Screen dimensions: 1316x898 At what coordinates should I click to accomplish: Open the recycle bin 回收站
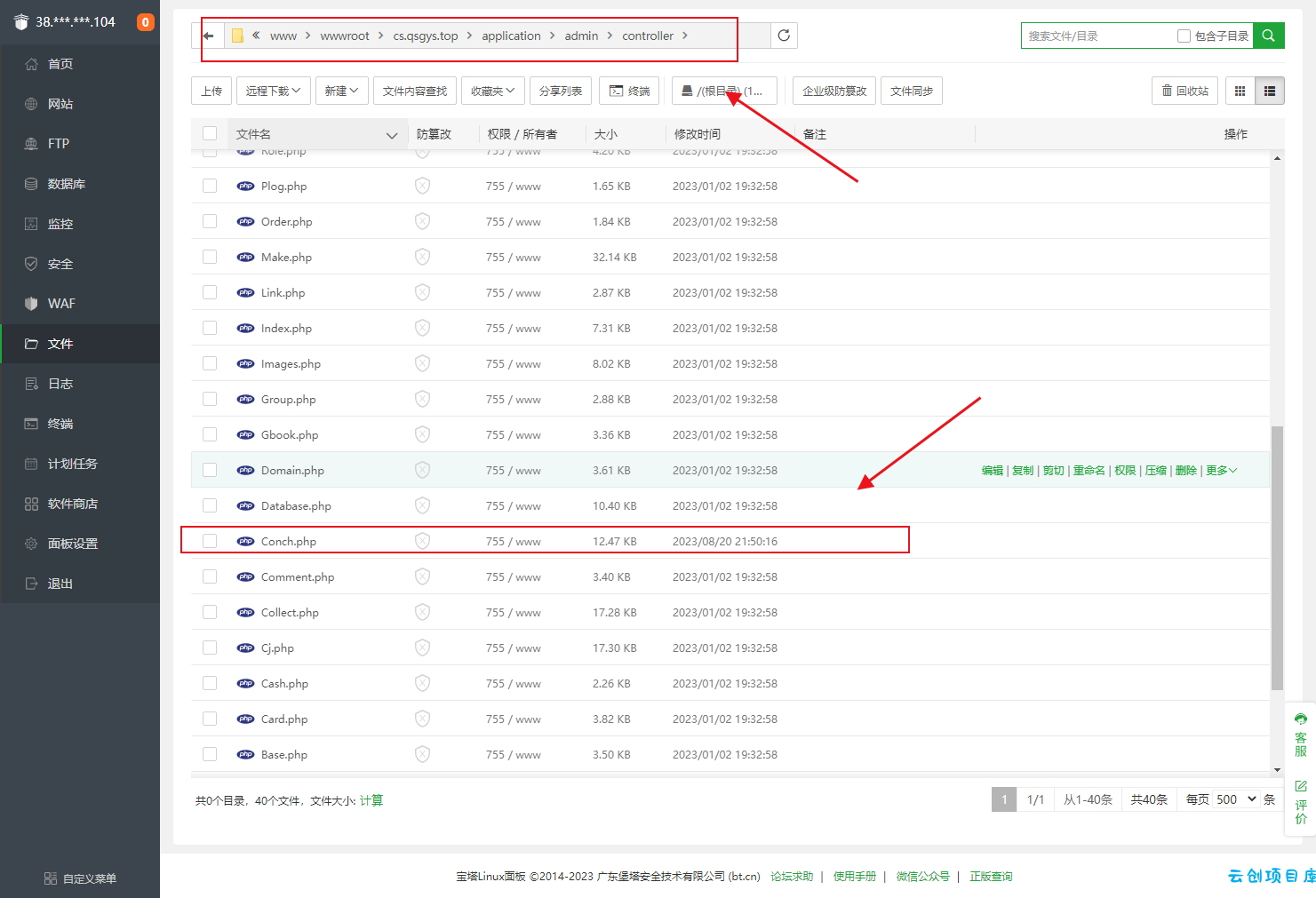tap(1185, 91)
